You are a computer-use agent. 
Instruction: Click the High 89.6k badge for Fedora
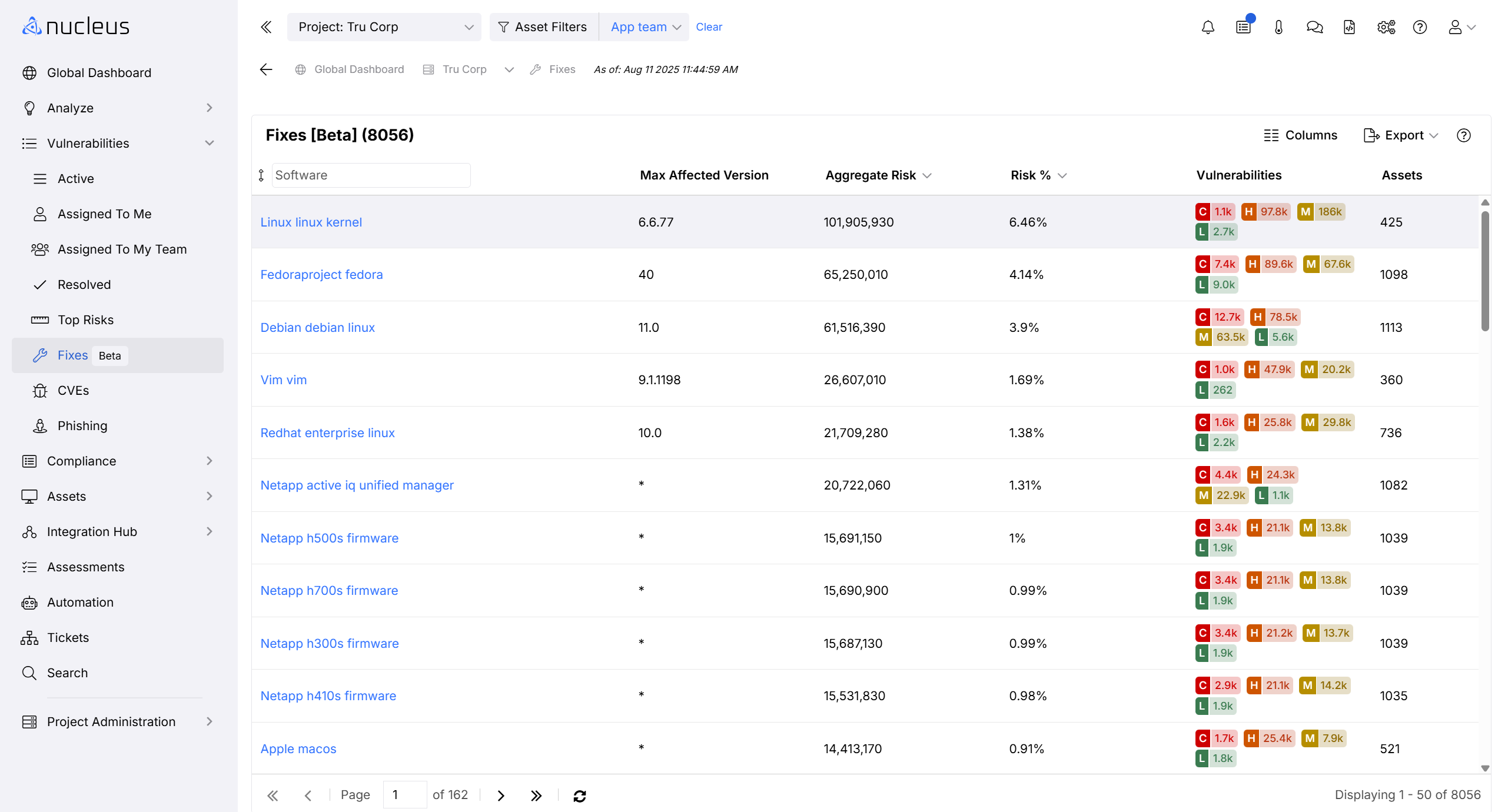coord(1271,264)
